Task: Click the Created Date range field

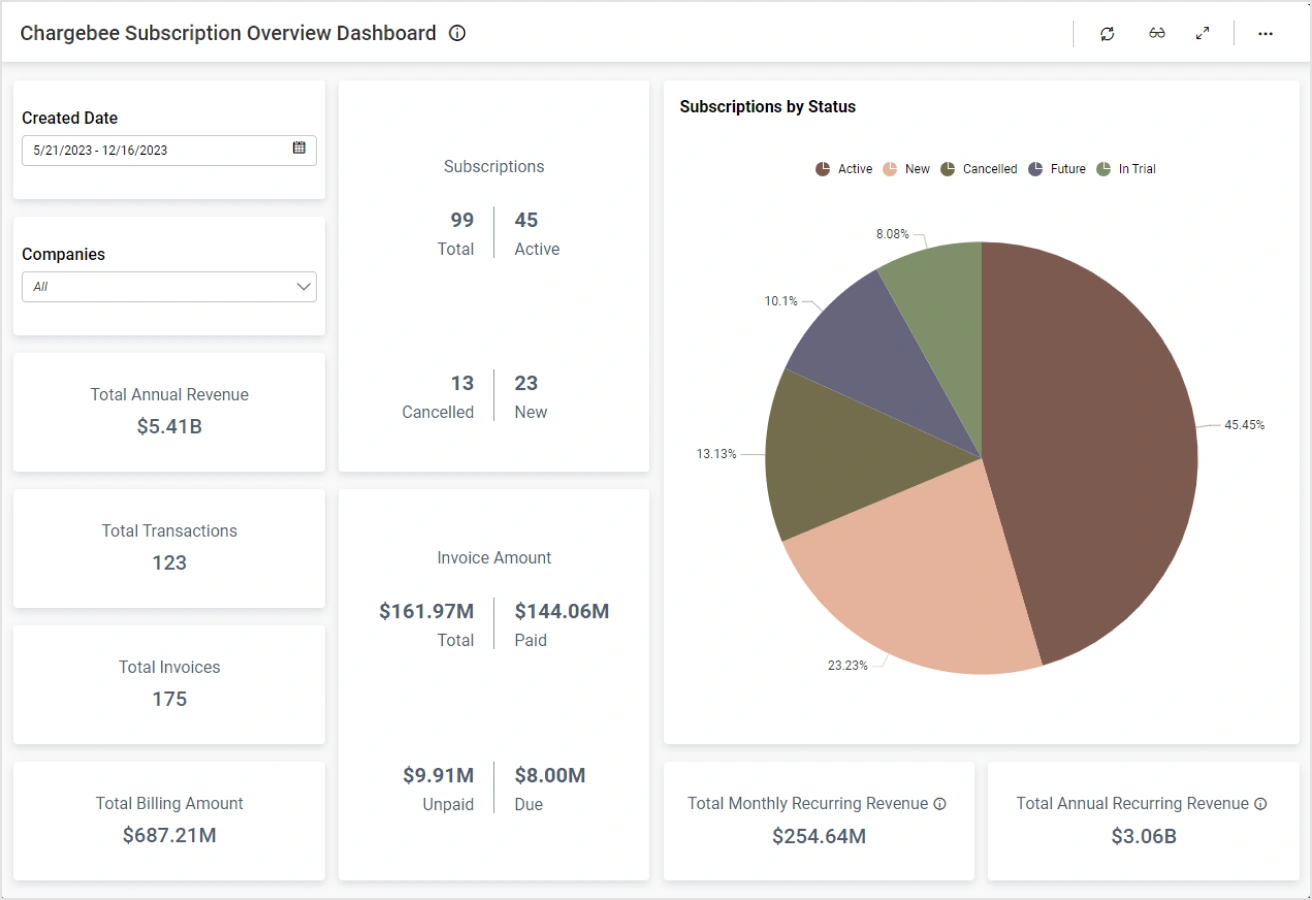Action: pos(155,151)
